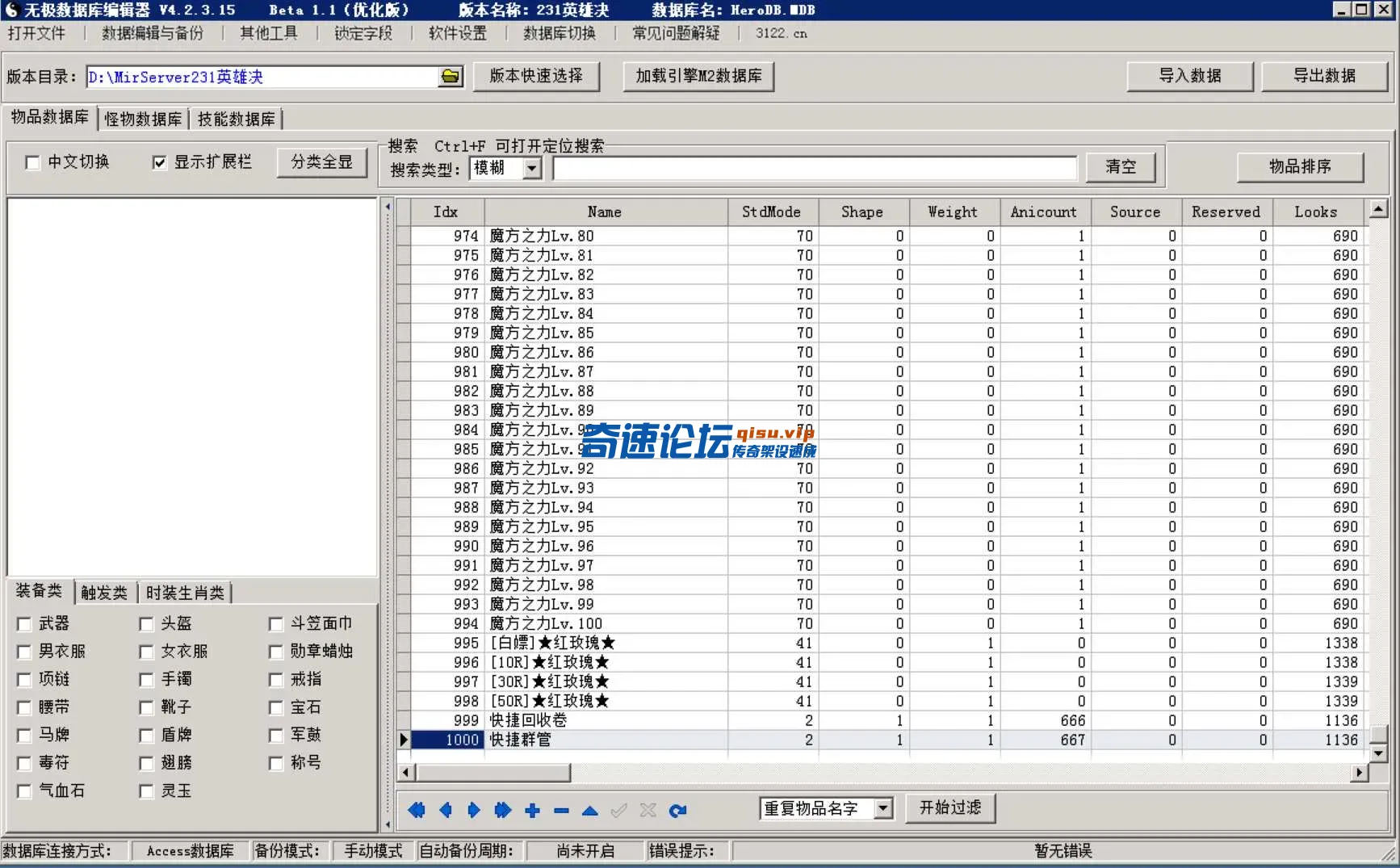Check the 武器 filter box
This screenshot has height=868, width=1400.
(24, 624)
